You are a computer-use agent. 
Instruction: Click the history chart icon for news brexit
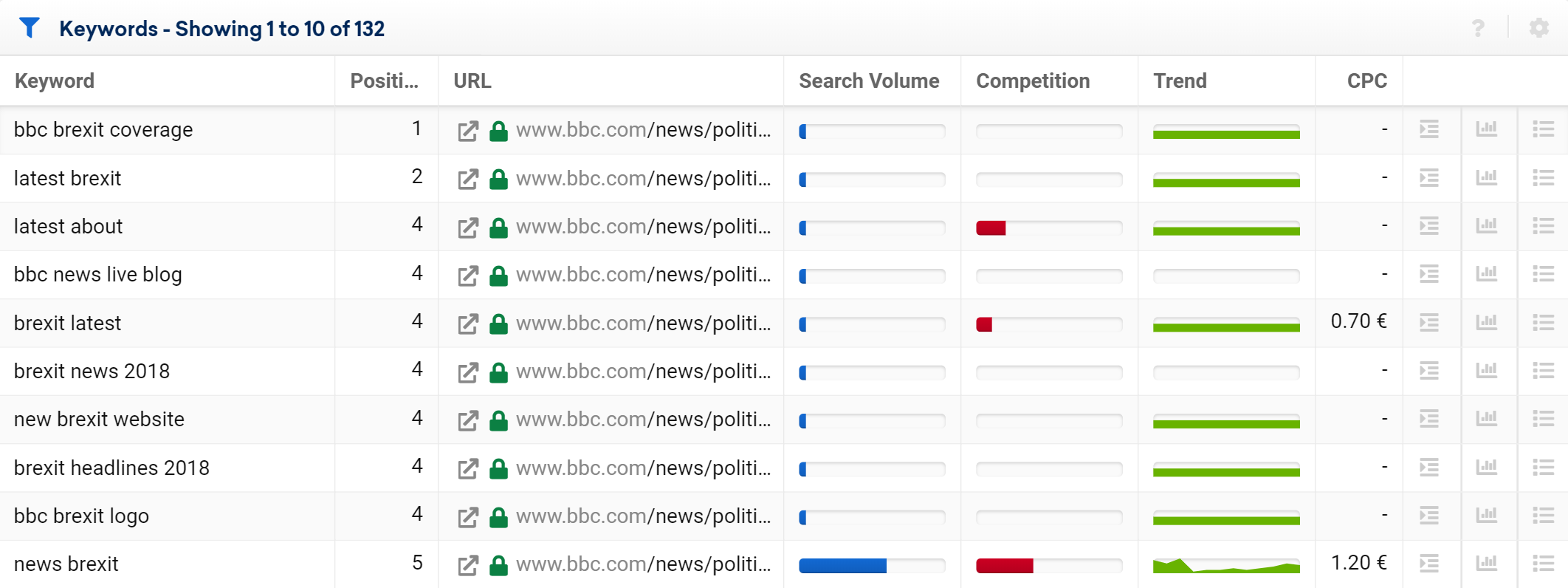pyautogui.click(x=1487, y=563)
